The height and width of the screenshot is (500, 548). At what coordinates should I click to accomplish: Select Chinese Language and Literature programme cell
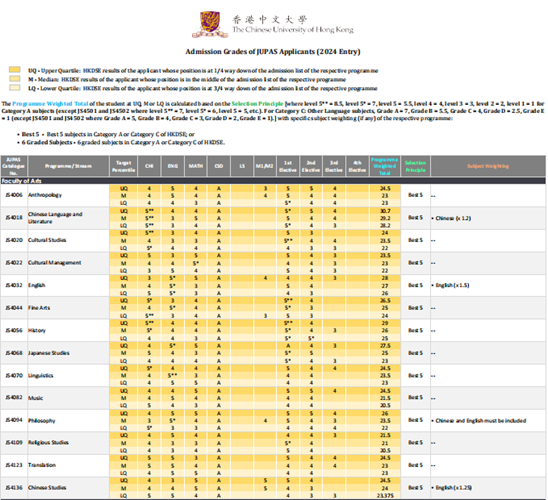point(55,218)
